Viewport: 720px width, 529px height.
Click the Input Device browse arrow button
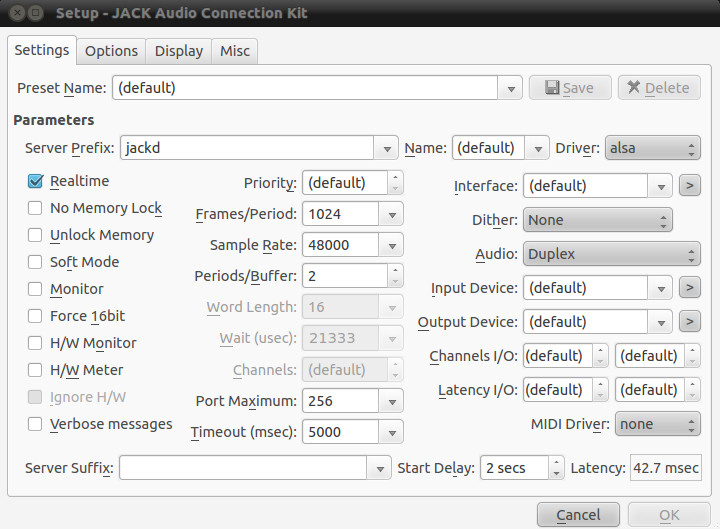pos(690,287)
